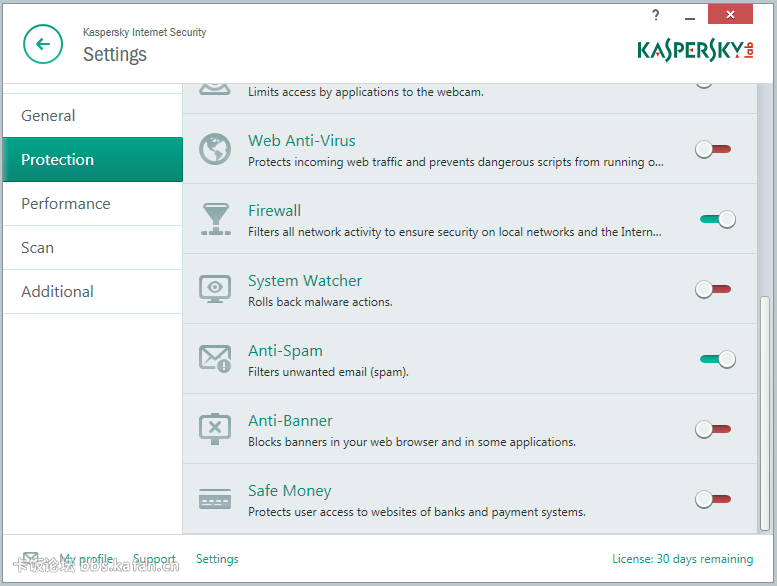
Task: Go to the Additional settings tab
Action: click(x=93, y=292)
